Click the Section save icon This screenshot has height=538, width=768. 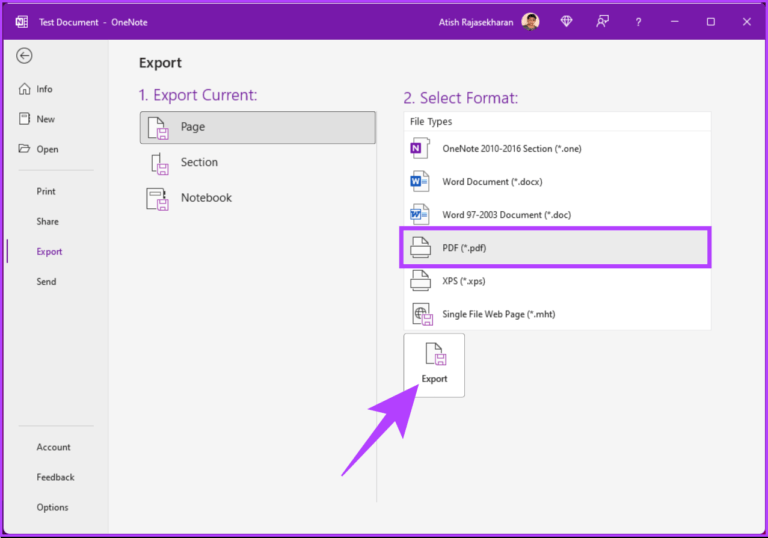coord(159,164)
